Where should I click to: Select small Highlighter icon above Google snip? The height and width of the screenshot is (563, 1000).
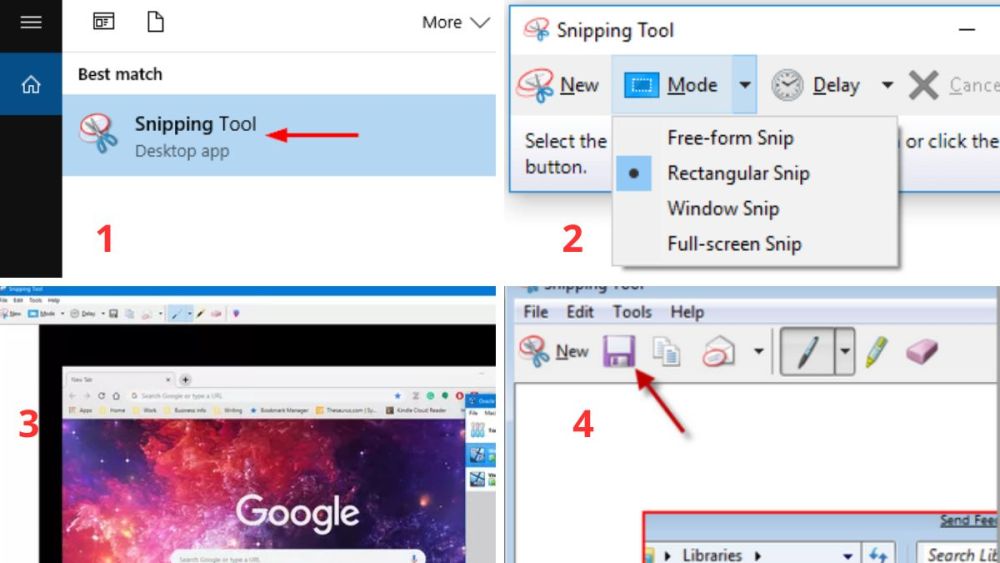[x=201, y=314]
